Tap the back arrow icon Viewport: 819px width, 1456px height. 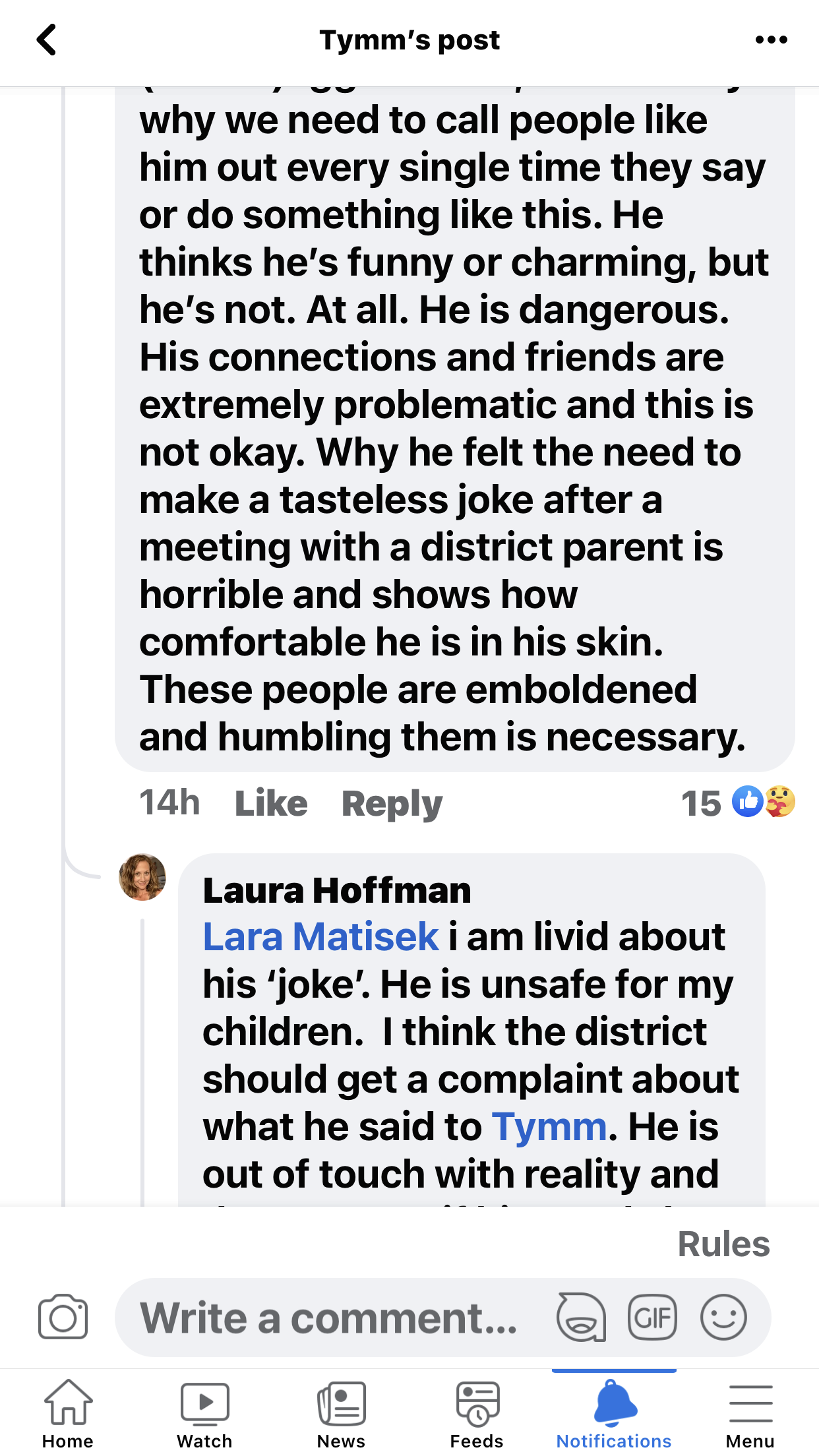point(46,40)
